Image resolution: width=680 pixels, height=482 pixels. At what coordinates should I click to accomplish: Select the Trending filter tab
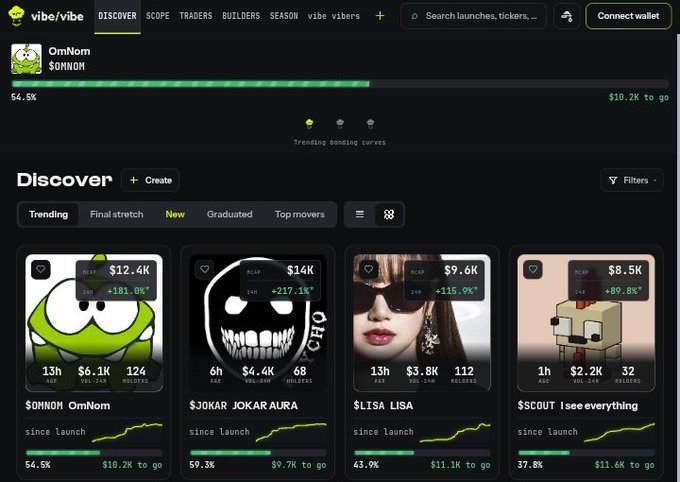coord(49,214)
